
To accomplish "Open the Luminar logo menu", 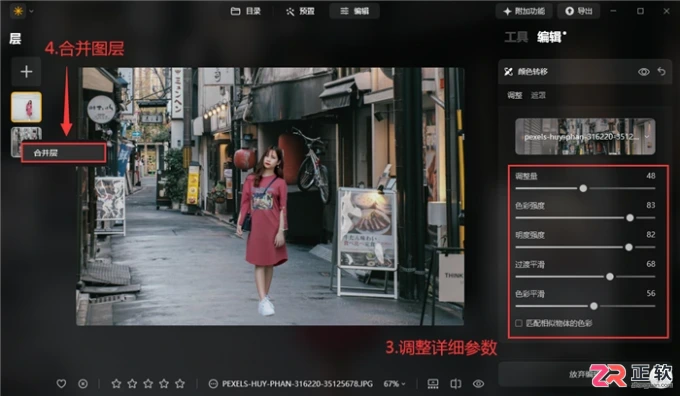I will pyautogui.click(x=18, y=11).
